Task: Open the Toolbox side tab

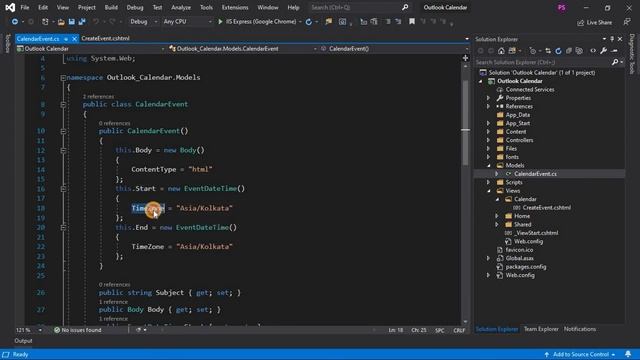Action: [x=7, y=43]
